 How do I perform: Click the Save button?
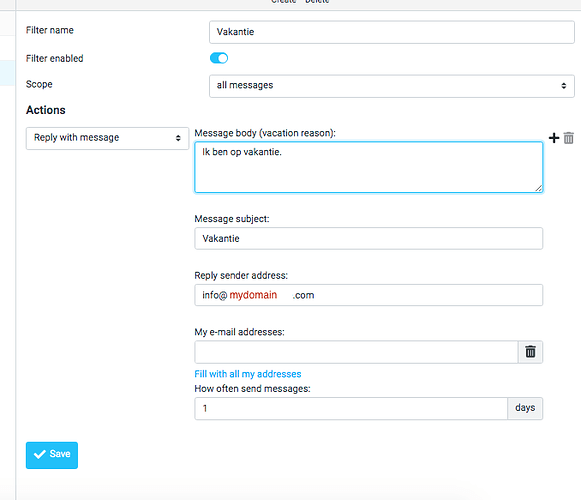[52, 455]
